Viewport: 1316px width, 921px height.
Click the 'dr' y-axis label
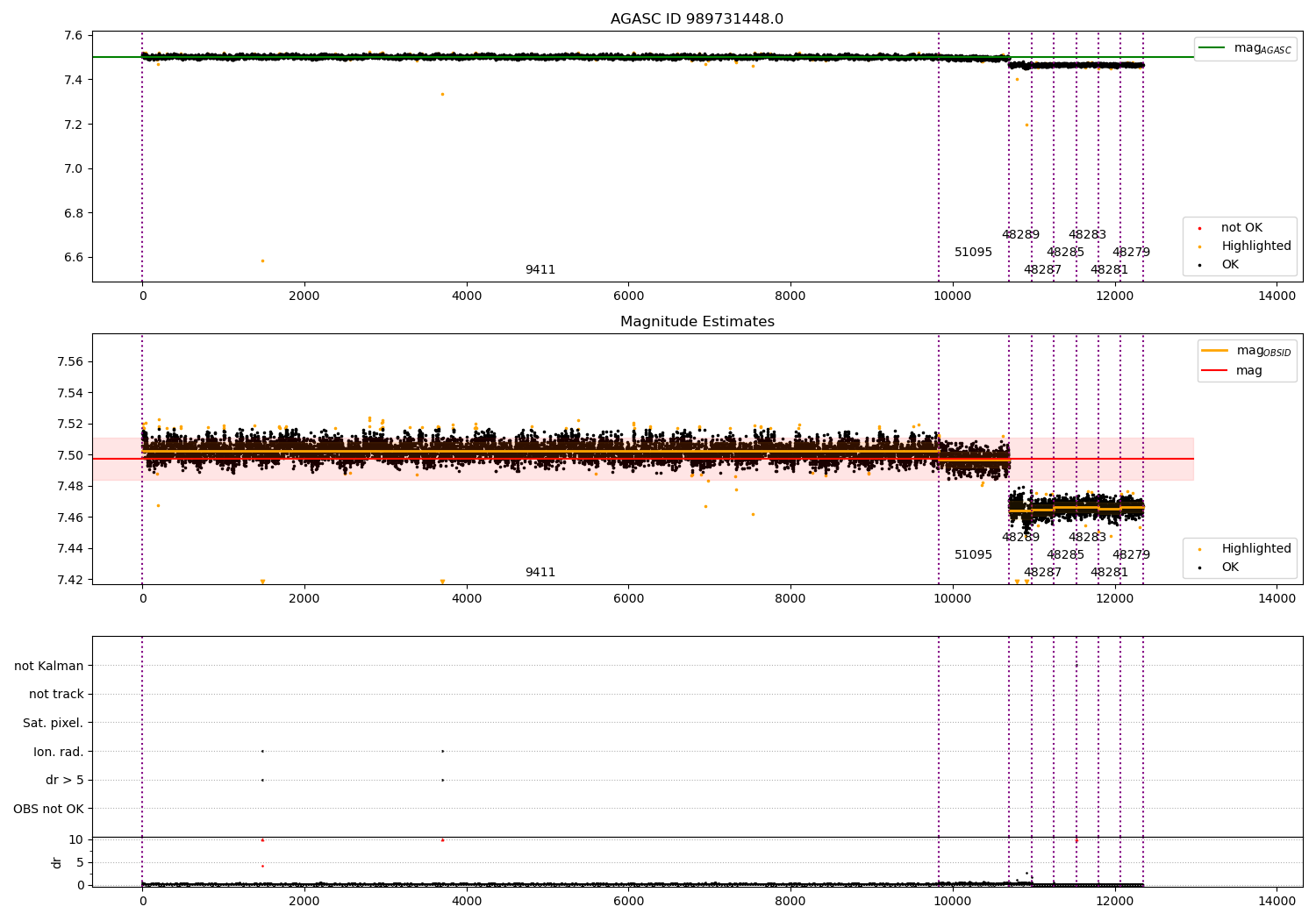pos(57,862)
